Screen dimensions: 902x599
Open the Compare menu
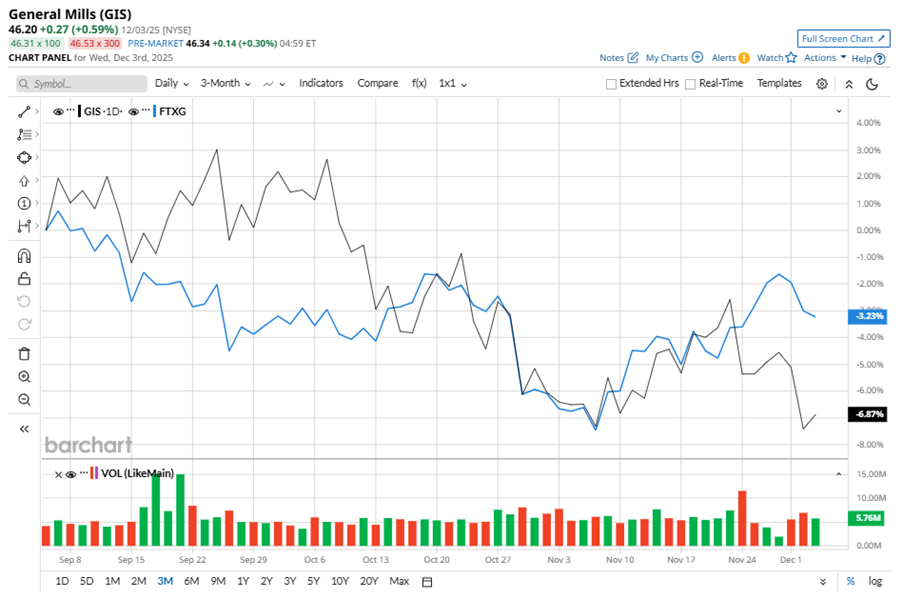(377, 83)
